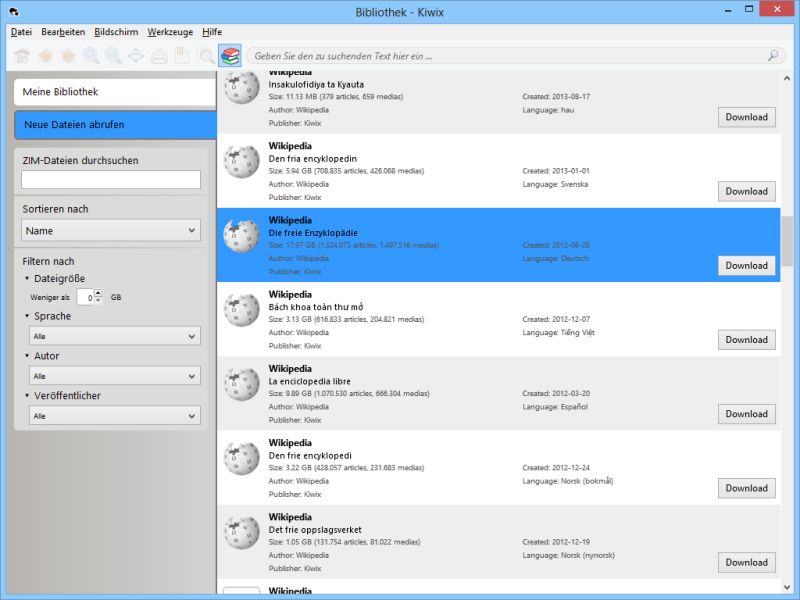Collapse the Dateigröße filter section
800x600 pixels.
27,279
